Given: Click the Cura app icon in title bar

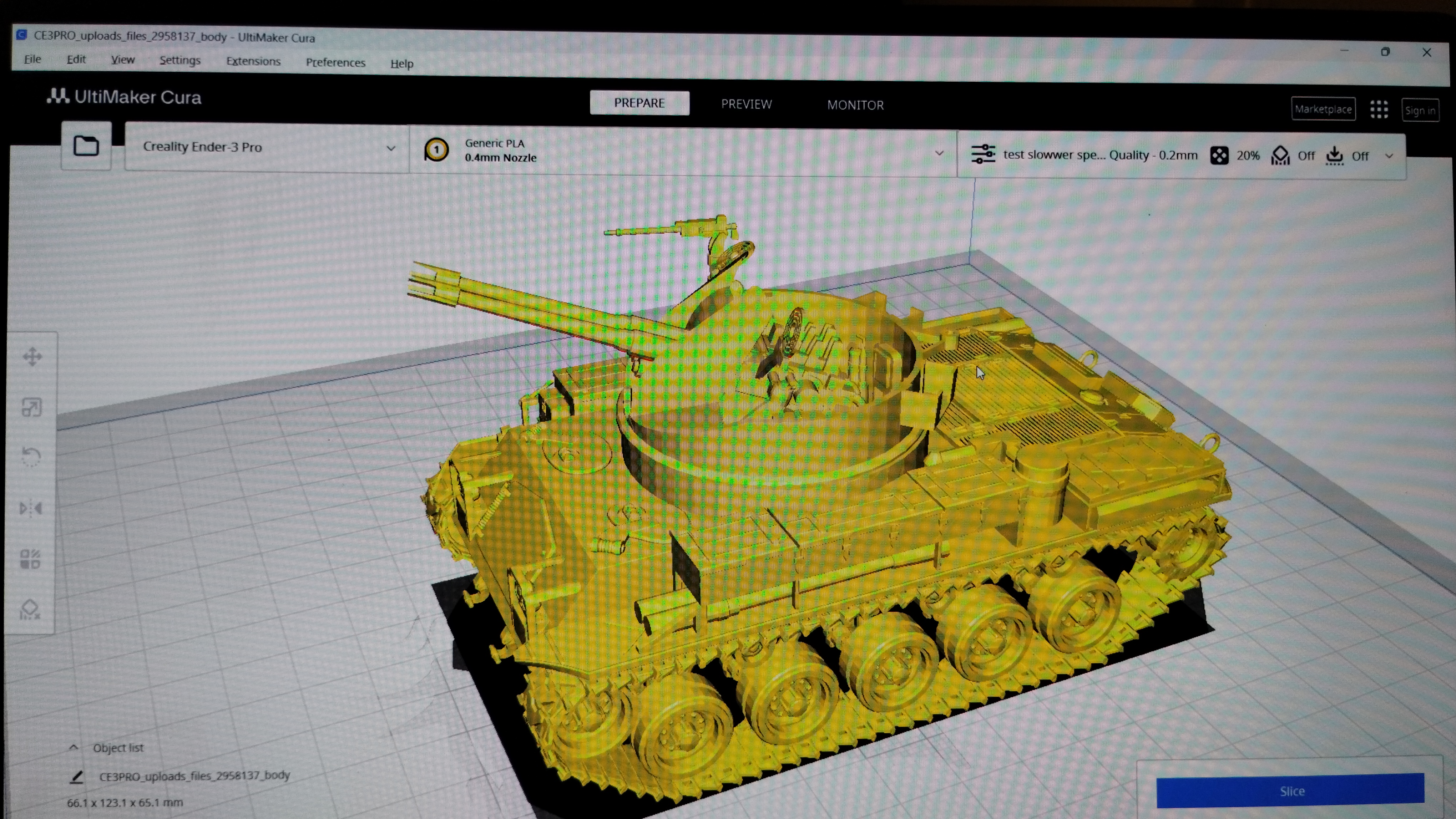Looking at the screenshot, I should (21, 35).
